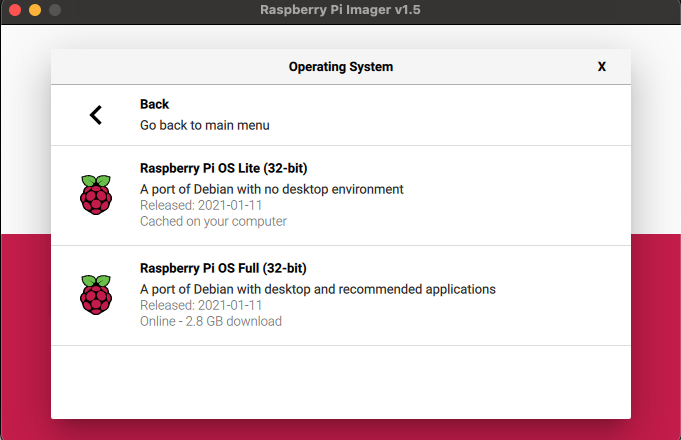The height and width of the screenshot is (440, 681).
Task: Click 'Cached on your computer' status text
Action: (x=213, y=222)
